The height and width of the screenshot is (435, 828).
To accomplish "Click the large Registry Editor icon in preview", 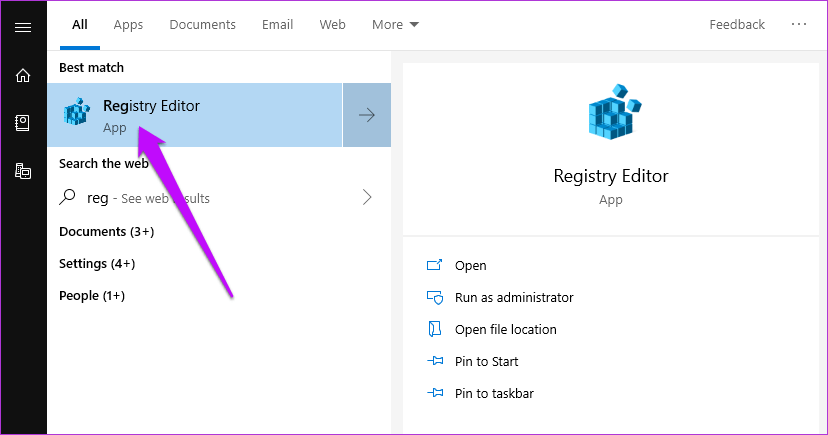I will click(x=614, y=112).
